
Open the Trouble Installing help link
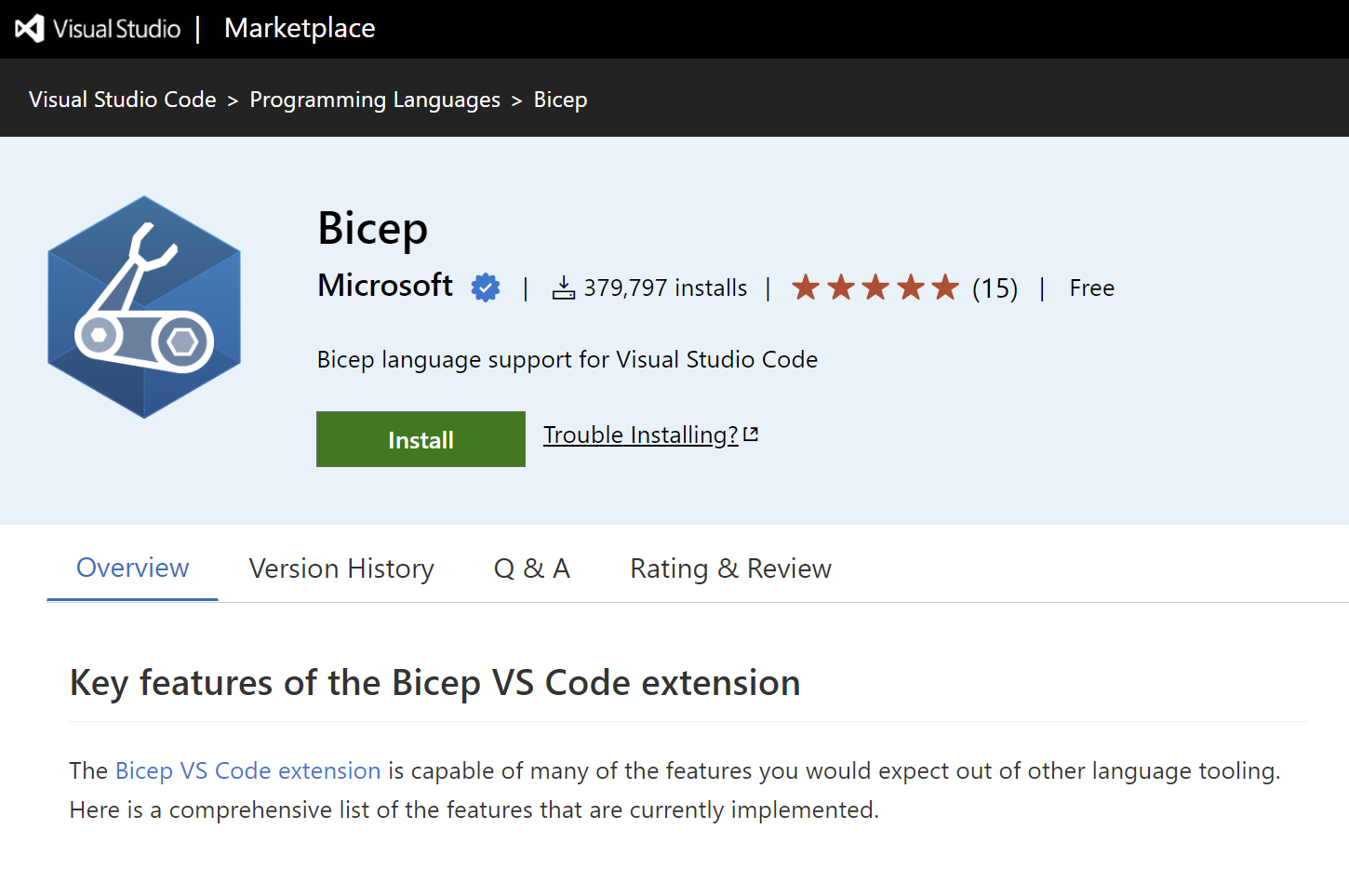639,434
